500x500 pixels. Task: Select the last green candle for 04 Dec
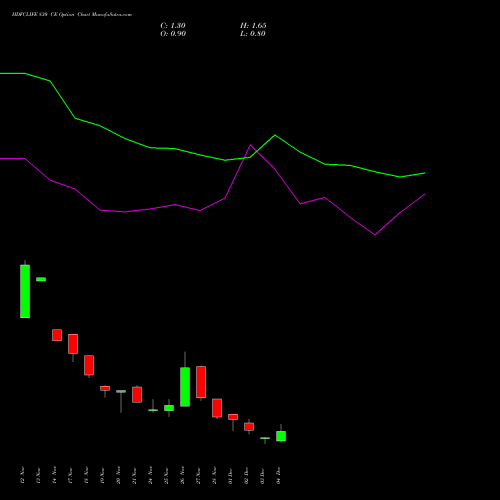tap(281, 436)
